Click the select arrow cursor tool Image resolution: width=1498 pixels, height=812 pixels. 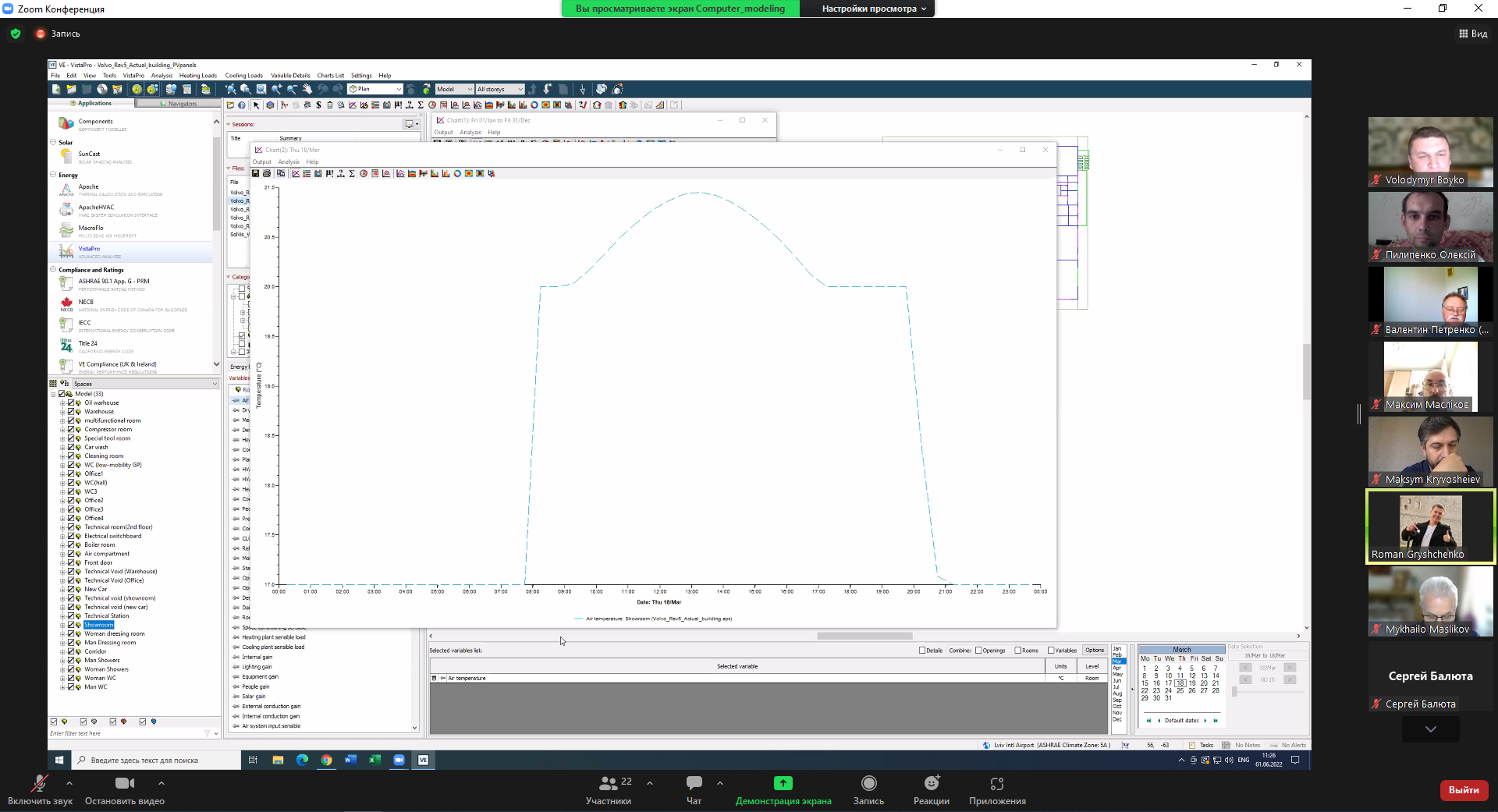pos(256,105)
